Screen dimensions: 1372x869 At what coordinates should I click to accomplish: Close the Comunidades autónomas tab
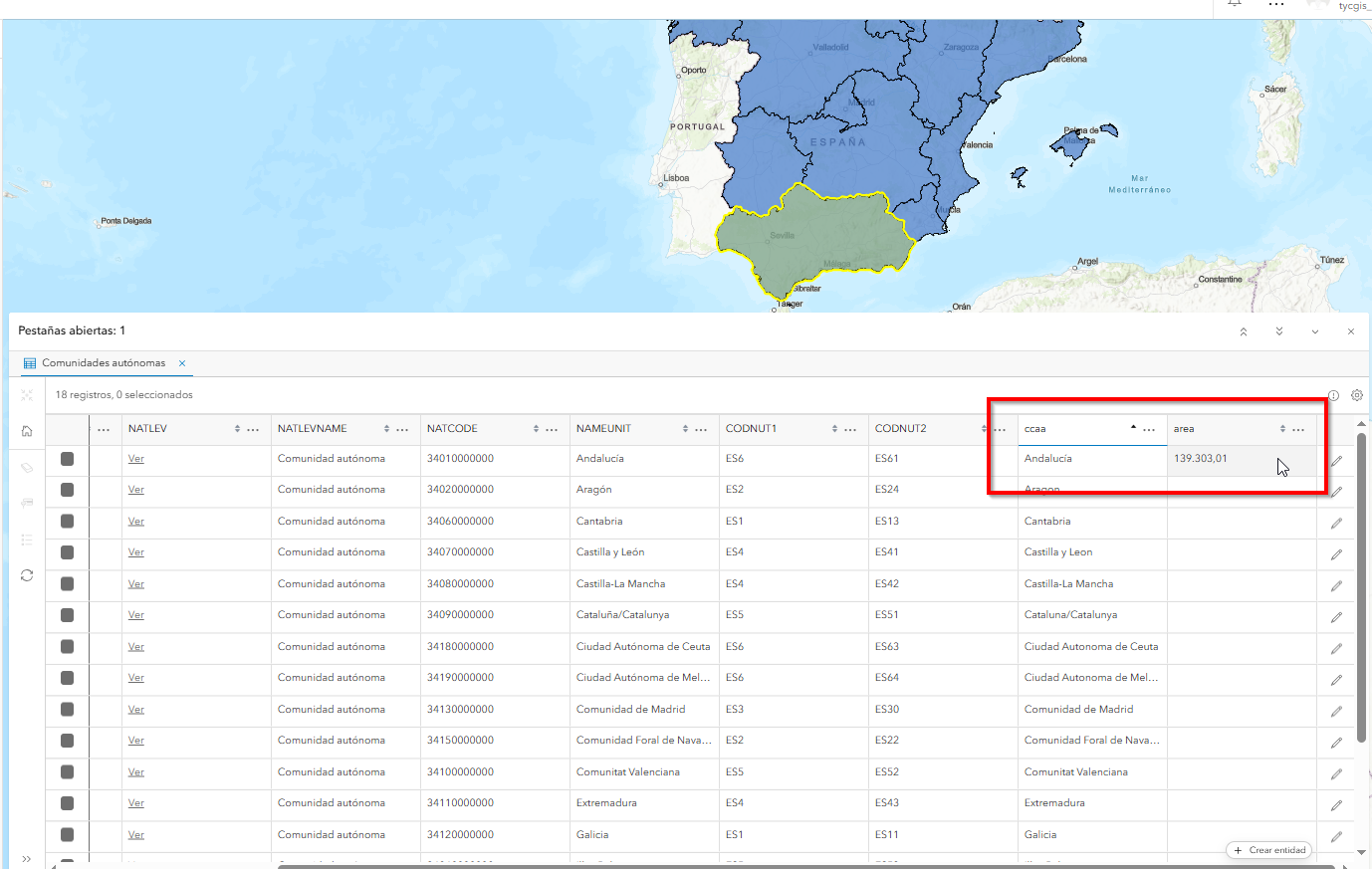(x=182, y=363)
